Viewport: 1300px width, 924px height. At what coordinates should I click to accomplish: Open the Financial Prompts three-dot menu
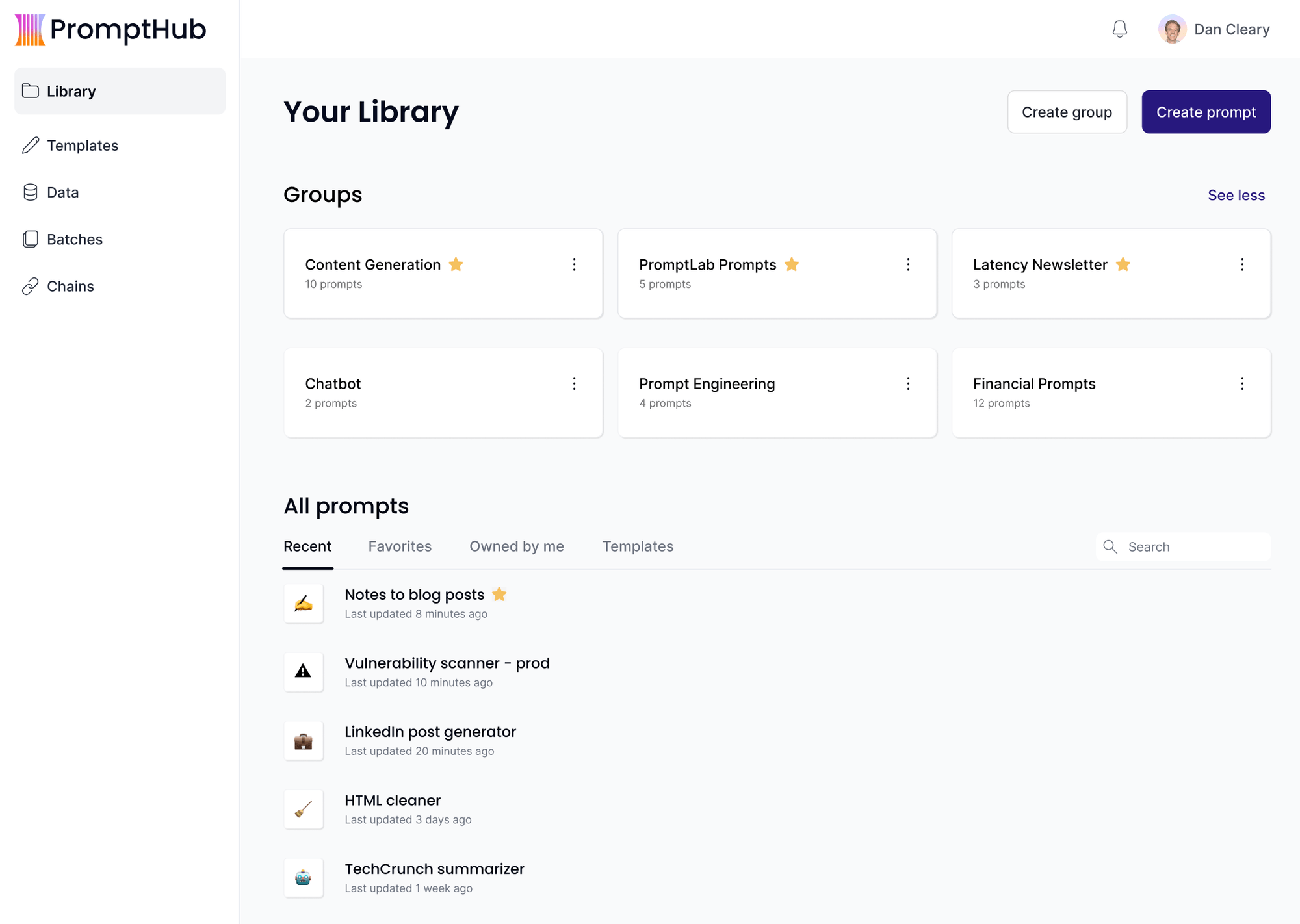coord(1242,383)
